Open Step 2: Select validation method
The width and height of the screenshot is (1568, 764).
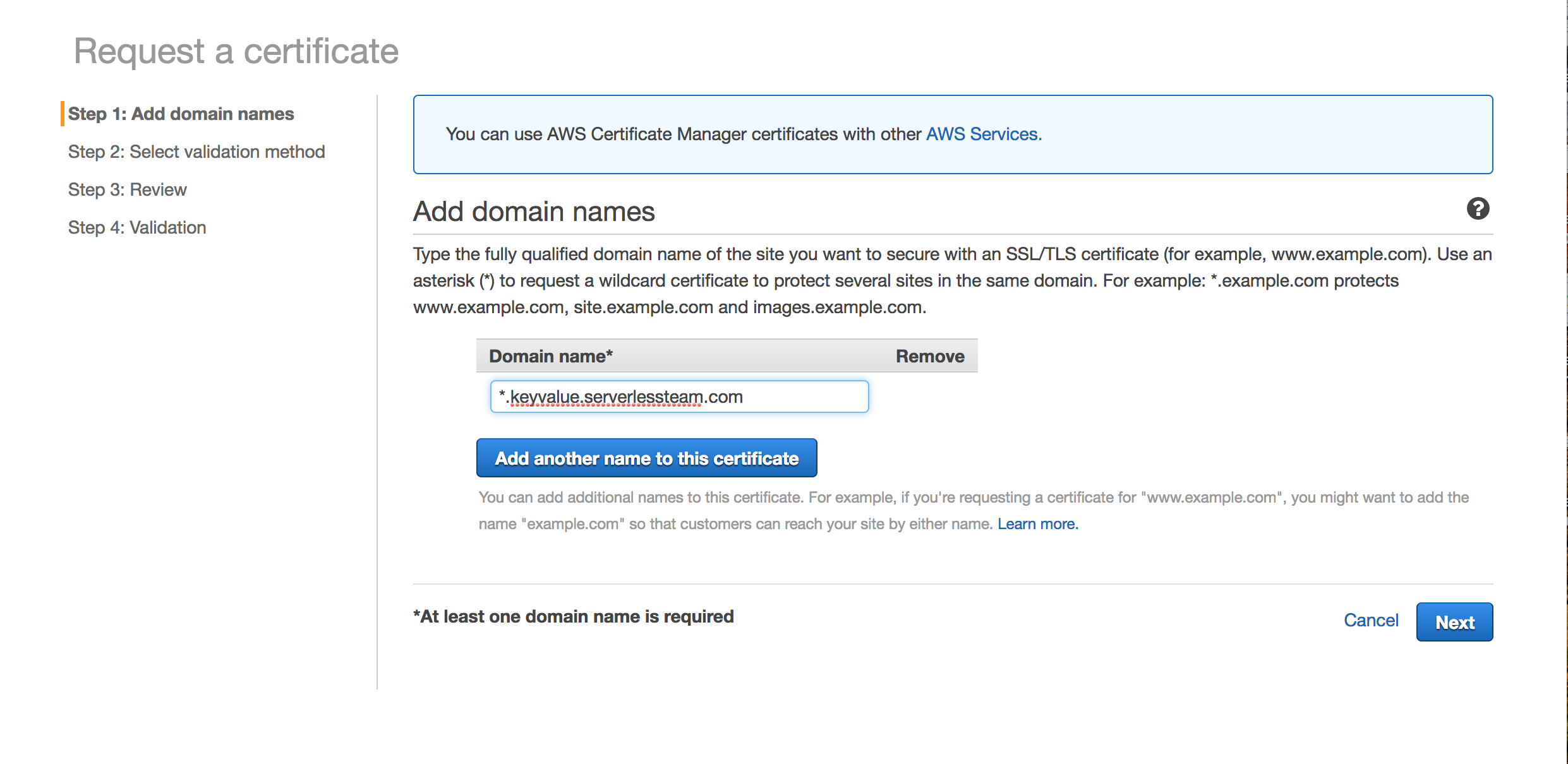pyautogui.click(x=196, y=152)
